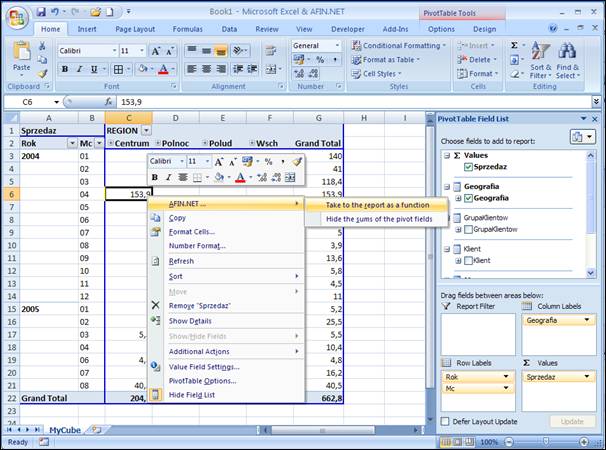This screenshot has height=450, width=606.
Task: Click the Format cells button in Cells group
Action: click(478, 73)
